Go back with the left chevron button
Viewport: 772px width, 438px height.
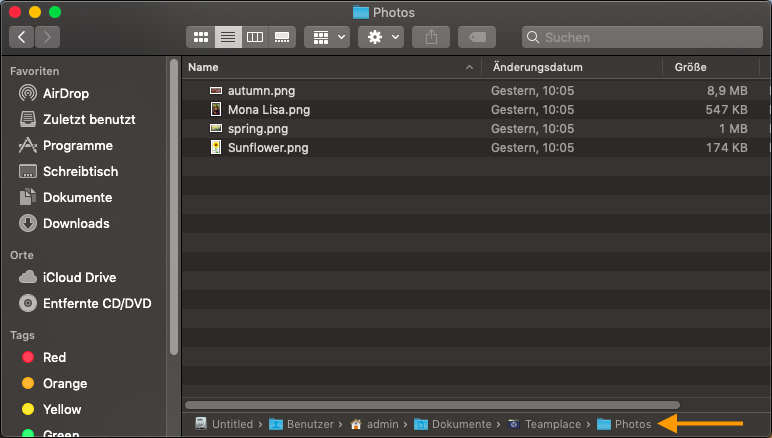(22, 37)
